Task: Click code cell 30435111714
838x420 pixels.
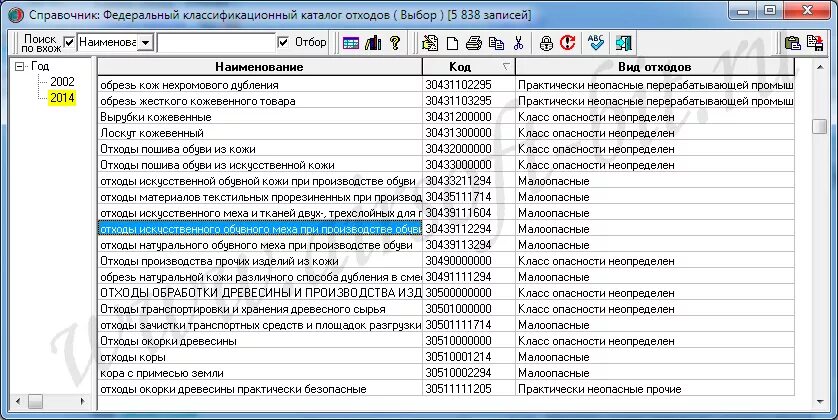Action: click(x=469, y=197)
